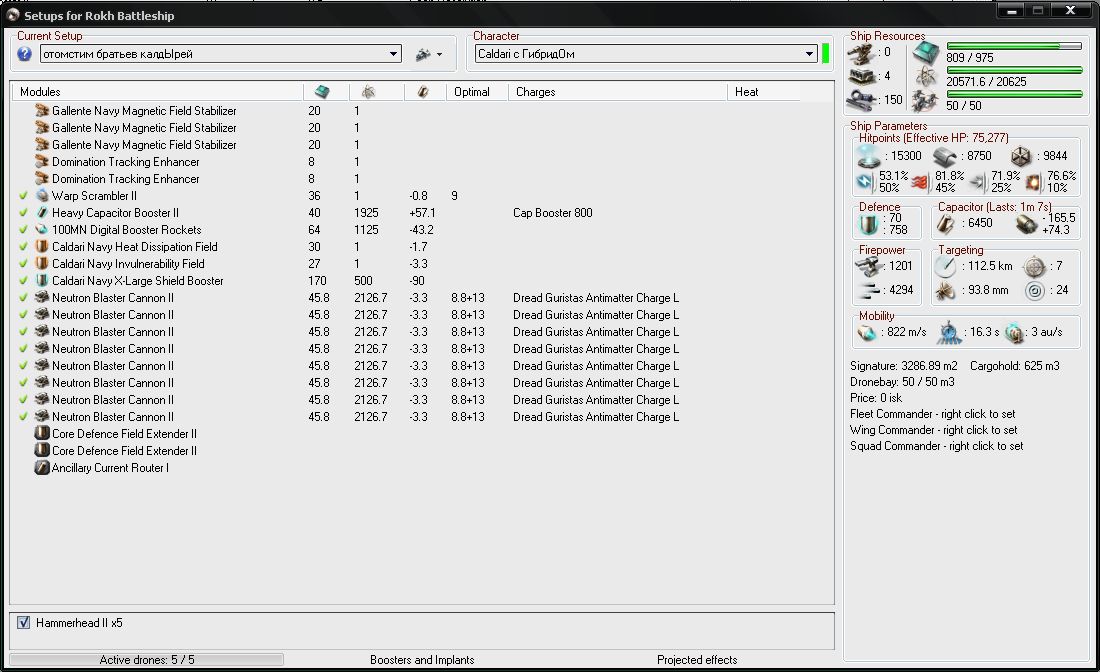
Task: Click the drone bandwidth bar above 50 / 50
Action: click(x=1014, y=94)
